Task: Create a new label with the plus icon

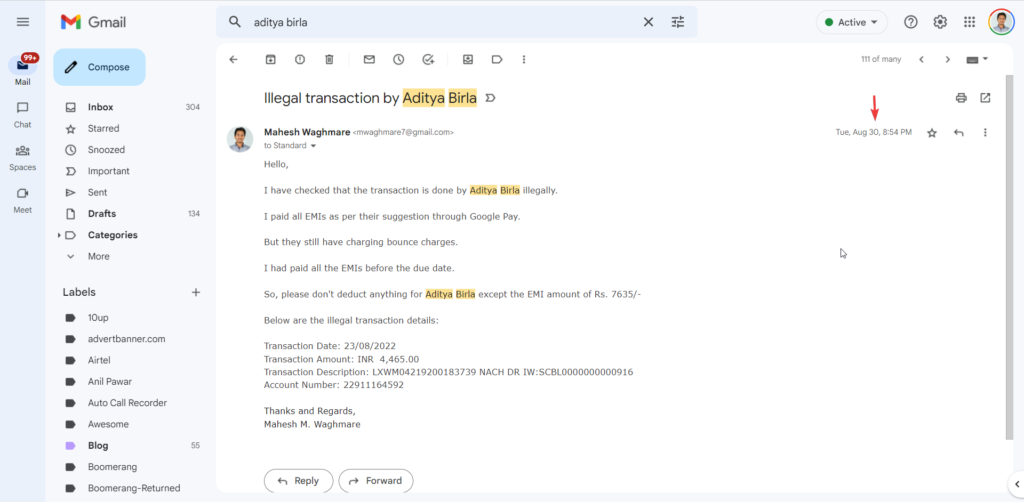Action: 195,292
